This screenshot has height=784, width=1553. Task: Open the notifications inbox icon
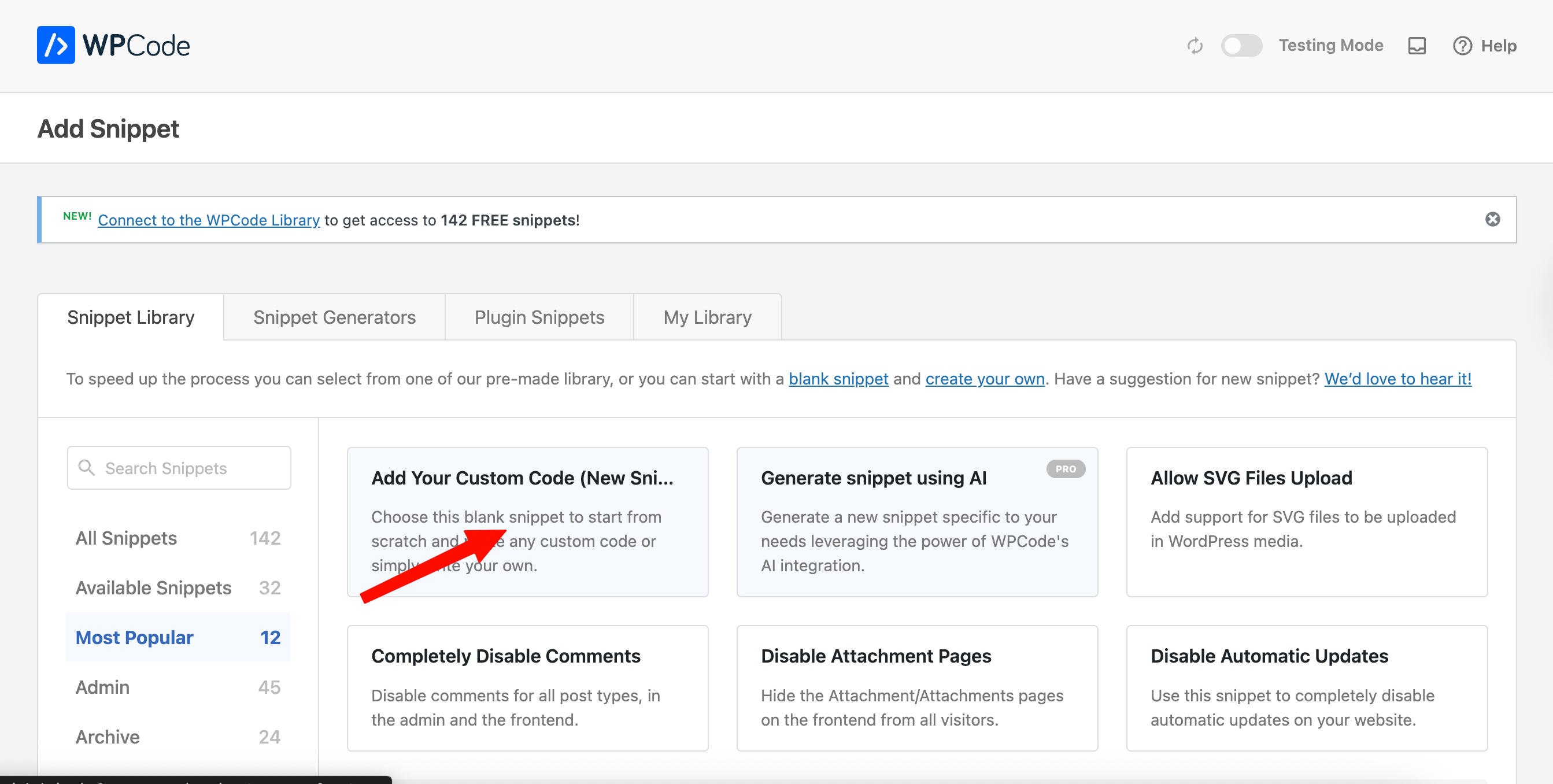tap(1416, 46)
